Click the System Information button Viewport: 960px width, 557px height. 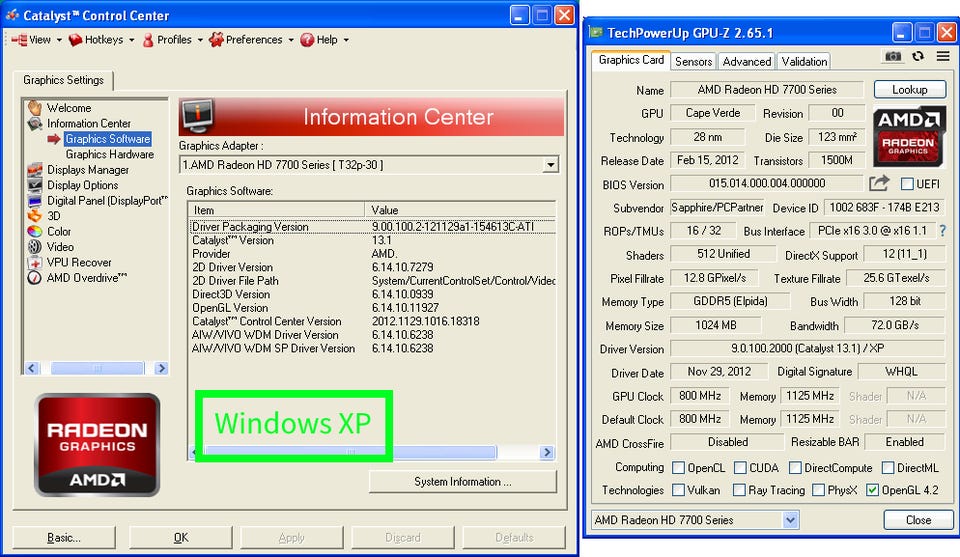pos(463,482)
